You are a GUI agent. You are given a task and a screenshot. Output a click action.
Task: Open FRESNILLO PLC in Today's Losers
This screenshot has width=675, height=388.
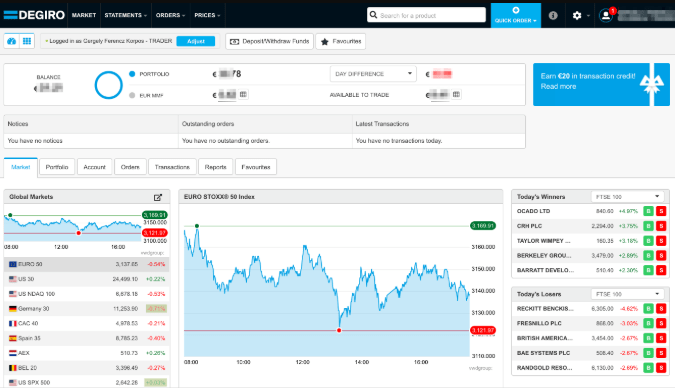coord(539,323)
